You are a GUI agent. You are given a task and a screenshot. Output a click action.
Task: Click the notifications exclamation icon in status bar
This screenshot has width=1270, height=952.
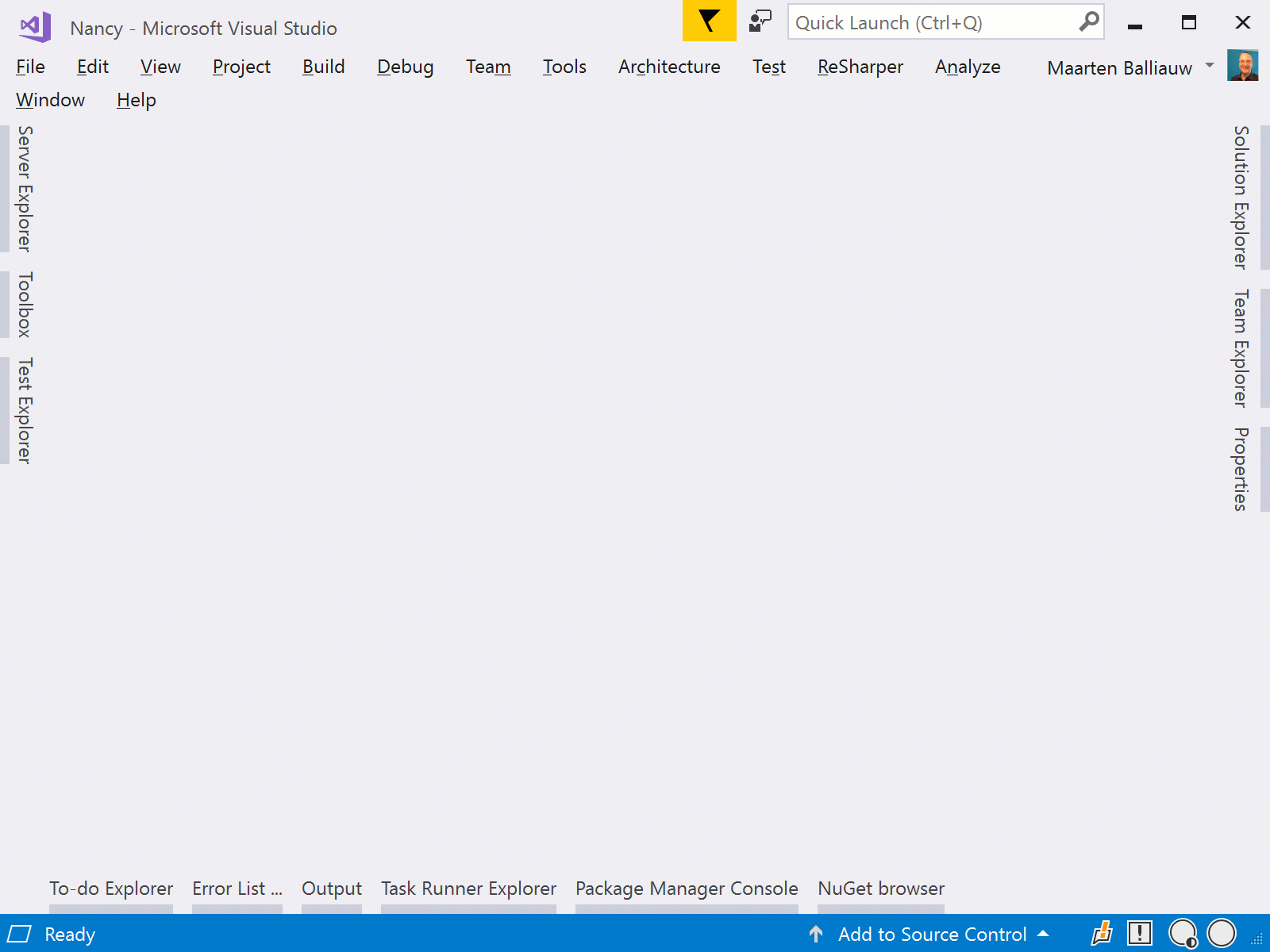coord(1141,935)
